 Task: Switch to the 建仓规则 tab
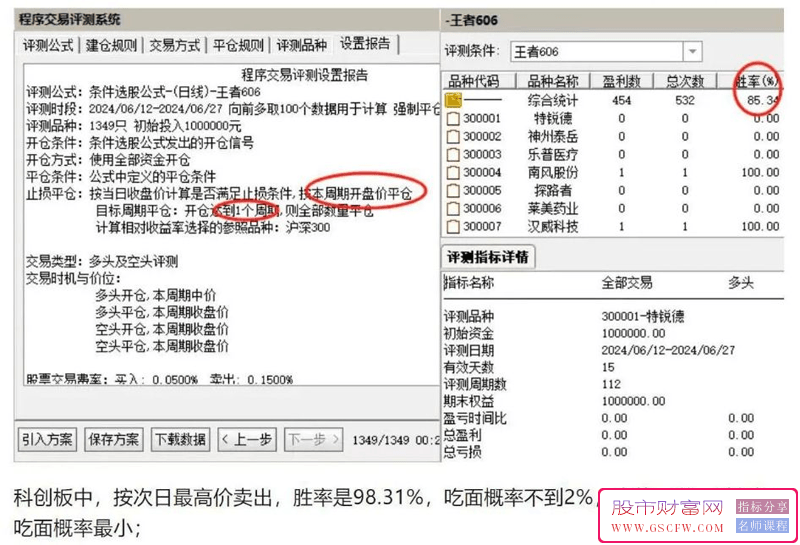[112, 45]
